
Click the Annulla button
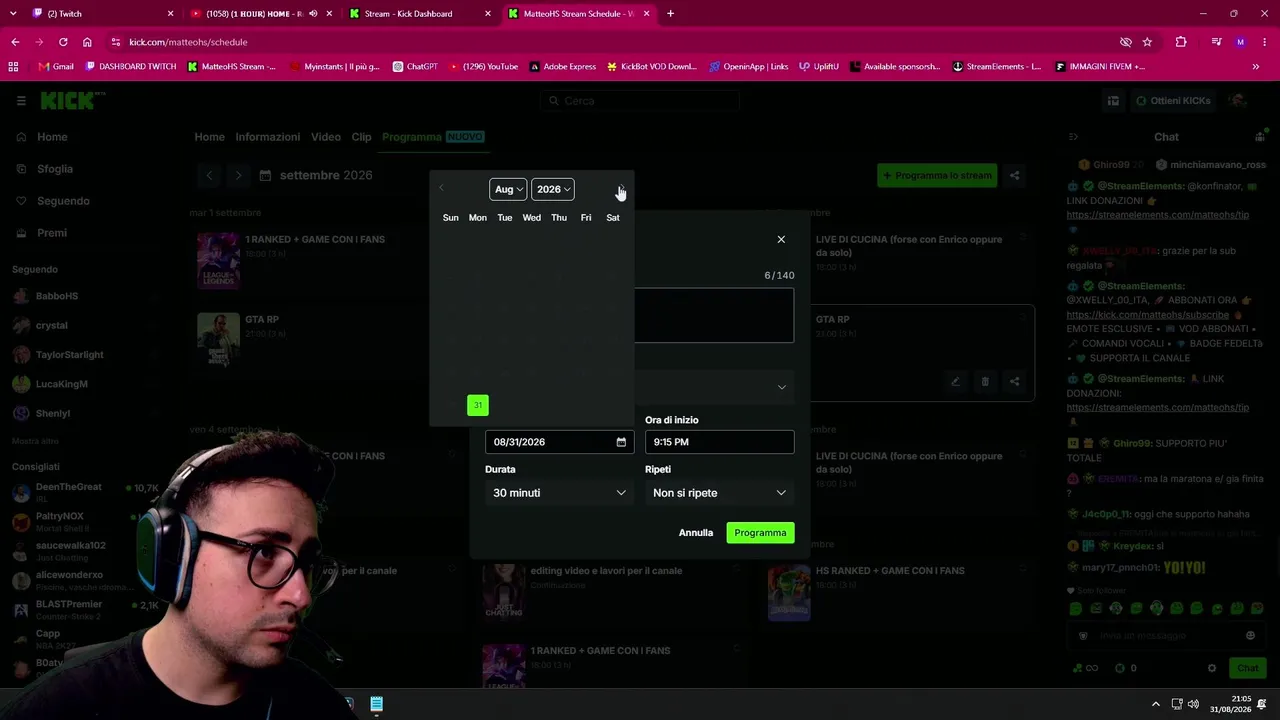[696, 533]
